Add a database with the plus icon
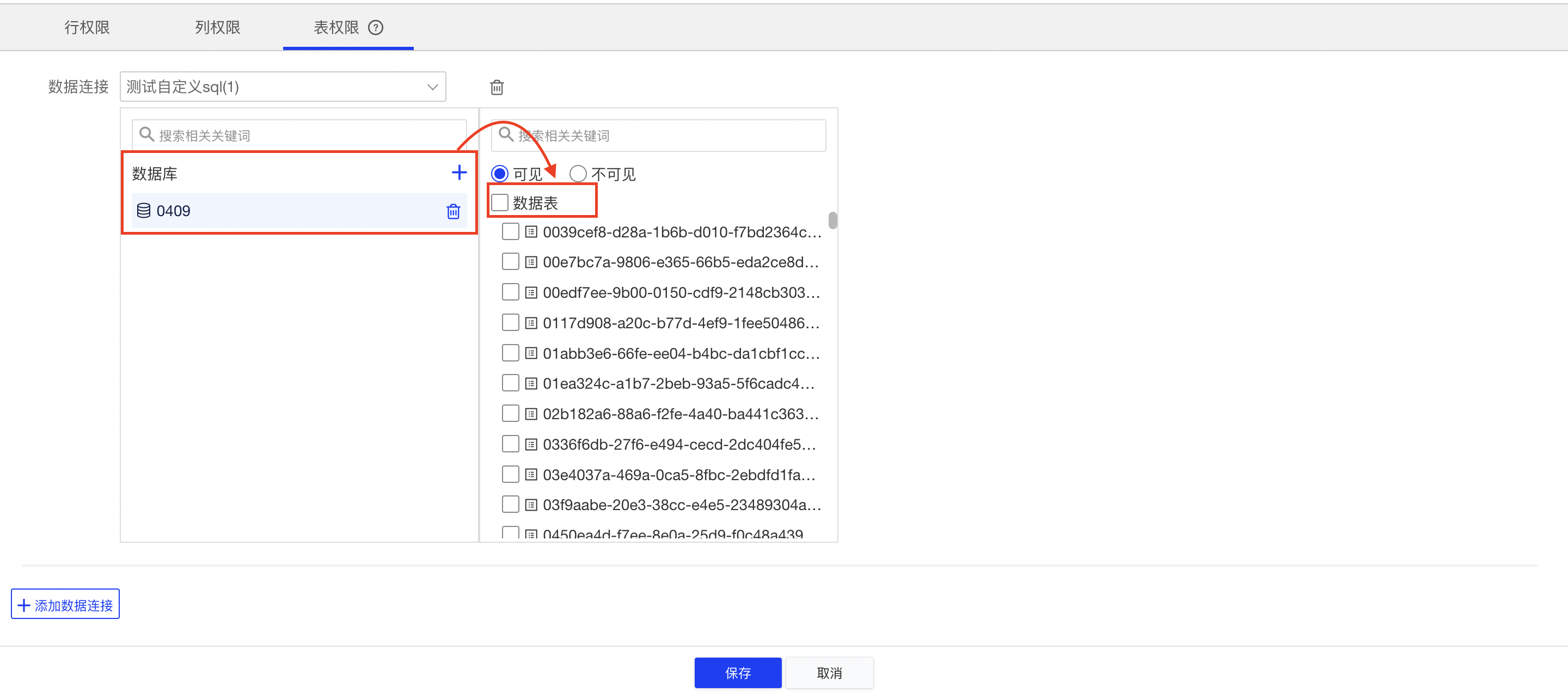Screen dimensions: 1568x699 459,173
